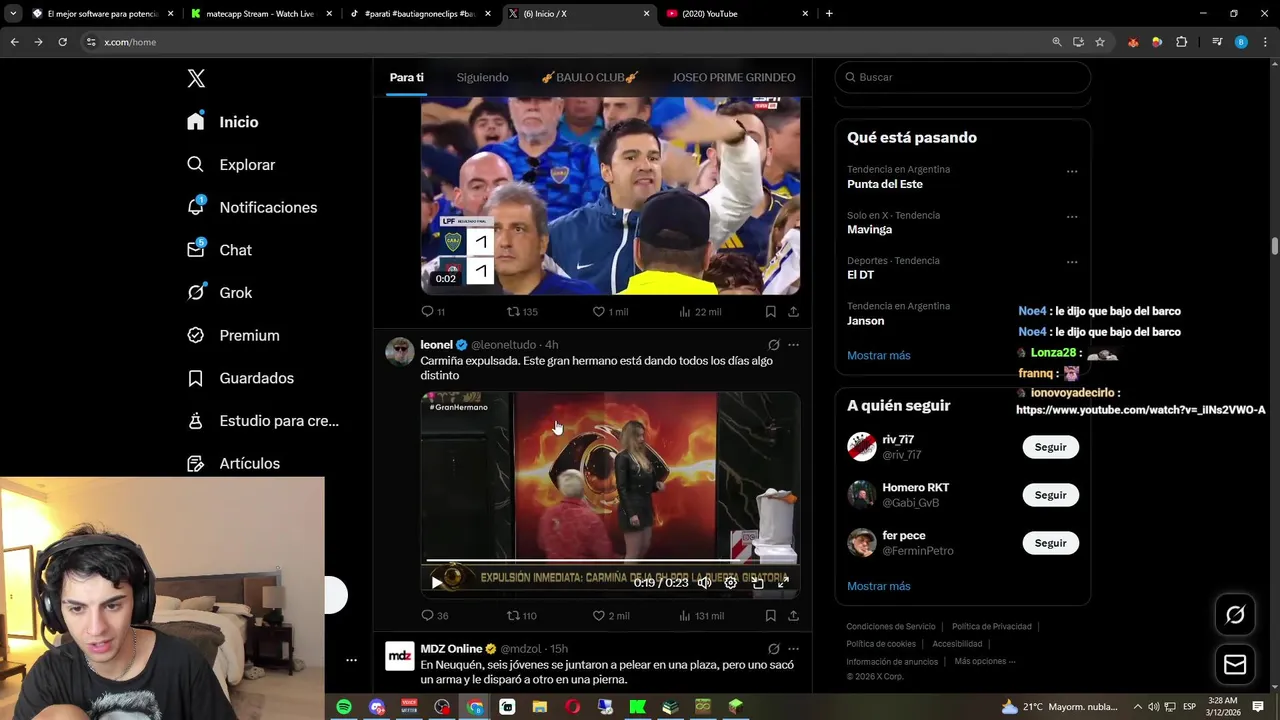Open Guardados bookmarks in the sidebar

click(241, 378)
